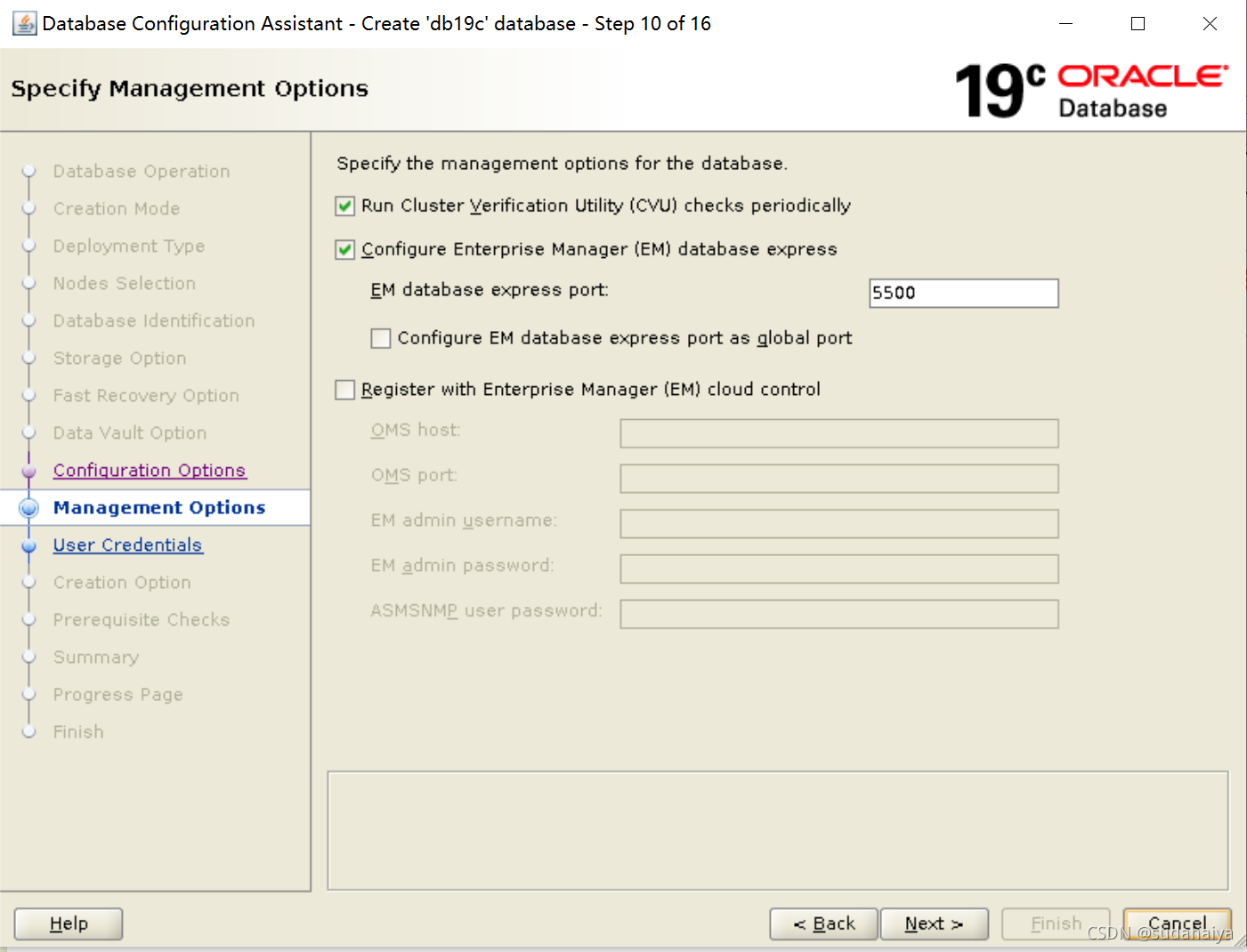Click the OMS host input field

pos(839,433)
